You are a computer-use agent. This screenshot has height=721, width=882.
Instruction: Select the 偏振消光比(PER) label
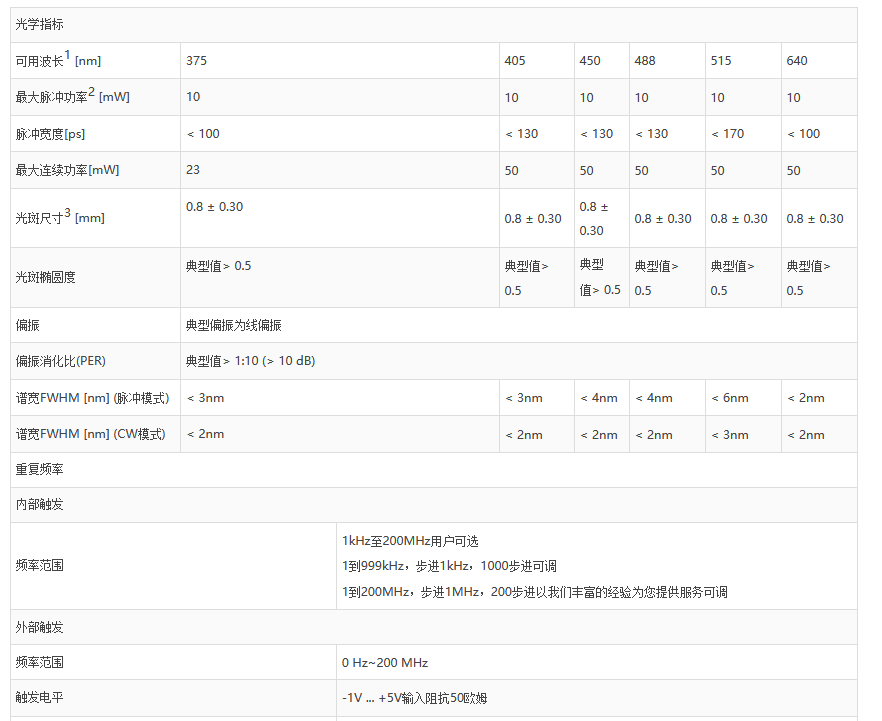tap(60, 361)
